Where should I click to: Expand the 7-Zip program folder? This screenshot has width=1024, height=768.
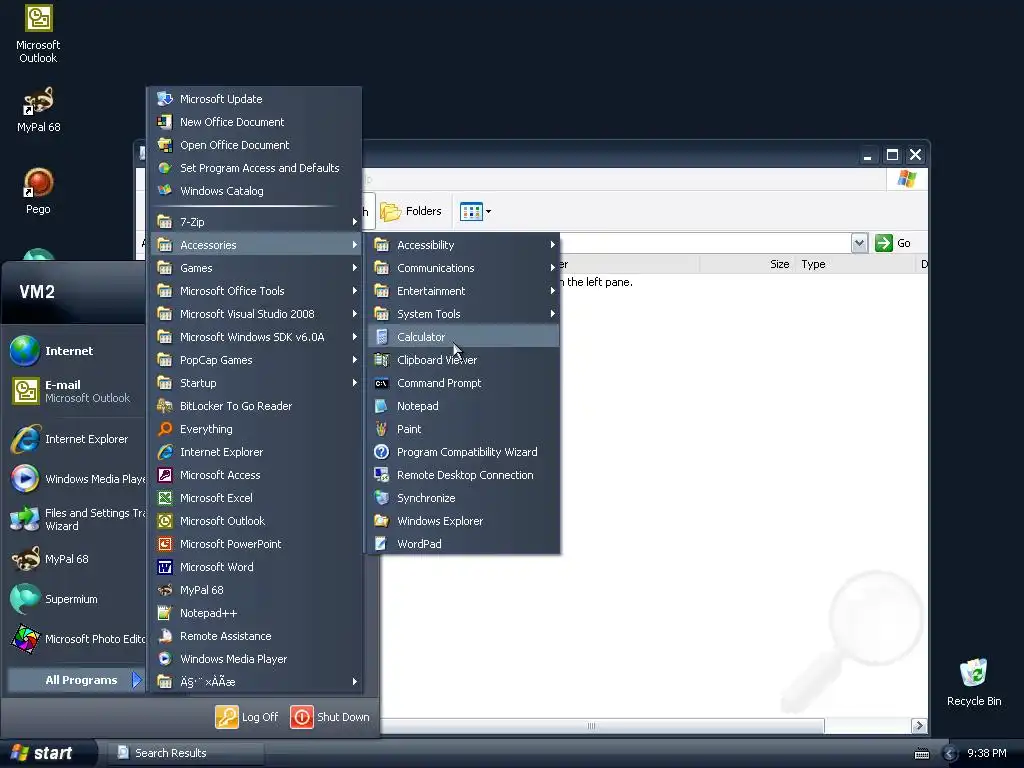(256, 222)
